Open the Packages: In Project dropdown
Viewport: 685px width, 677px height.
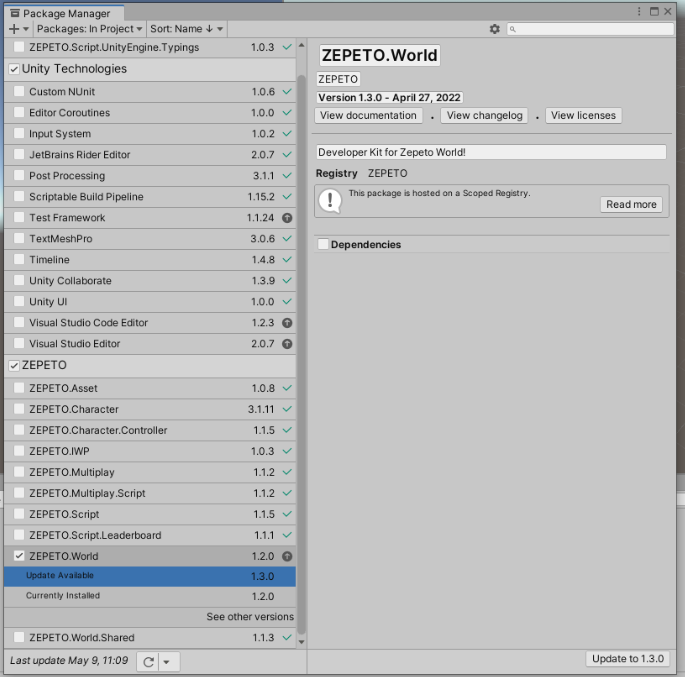point(90,29)
